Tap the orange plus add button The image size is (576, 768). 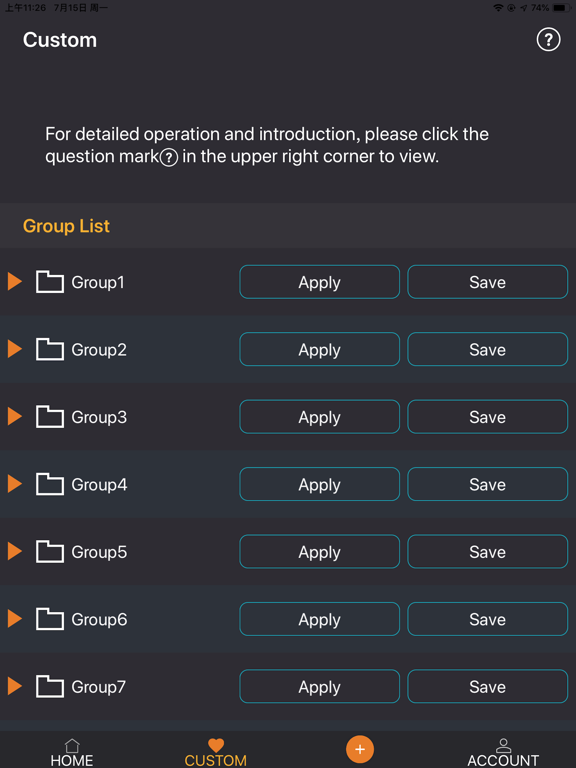[360, 749]
